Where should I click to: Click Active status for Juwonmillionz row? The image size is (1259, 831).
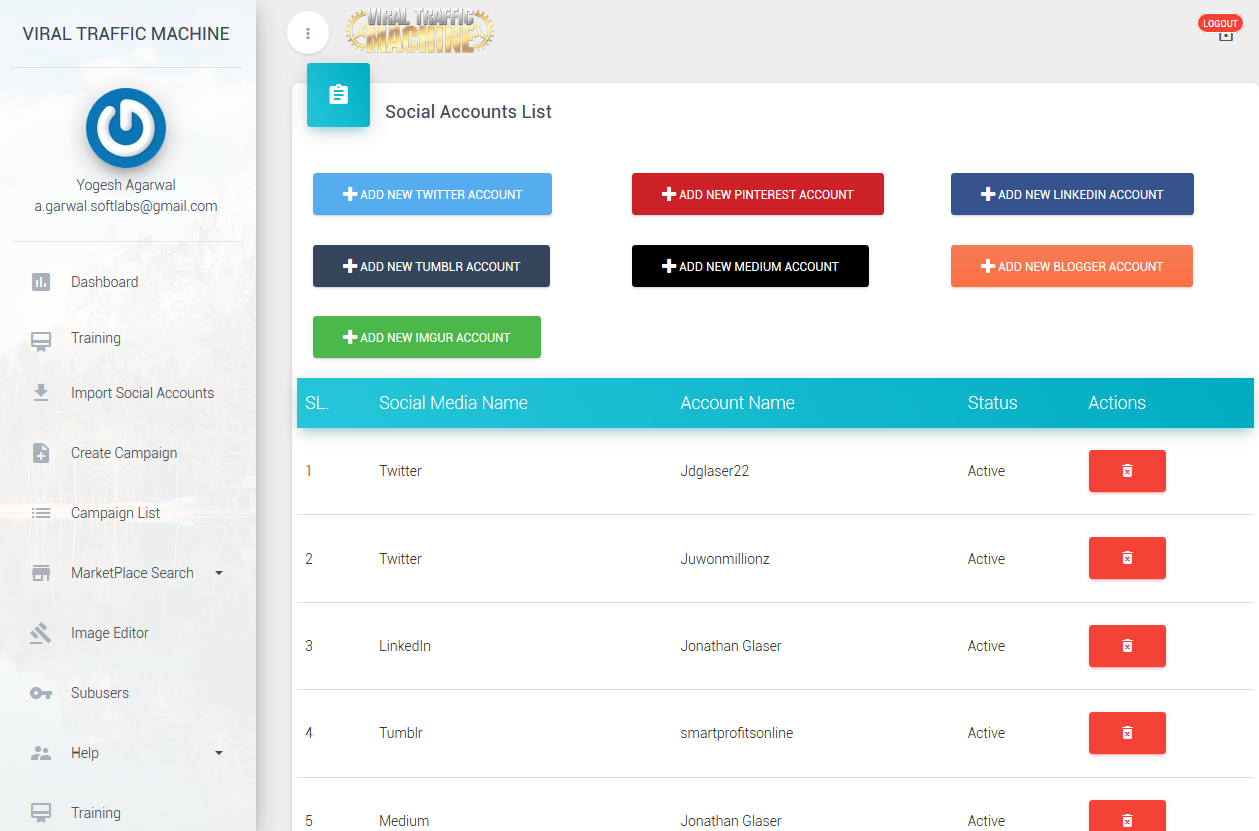click(986, 559)
